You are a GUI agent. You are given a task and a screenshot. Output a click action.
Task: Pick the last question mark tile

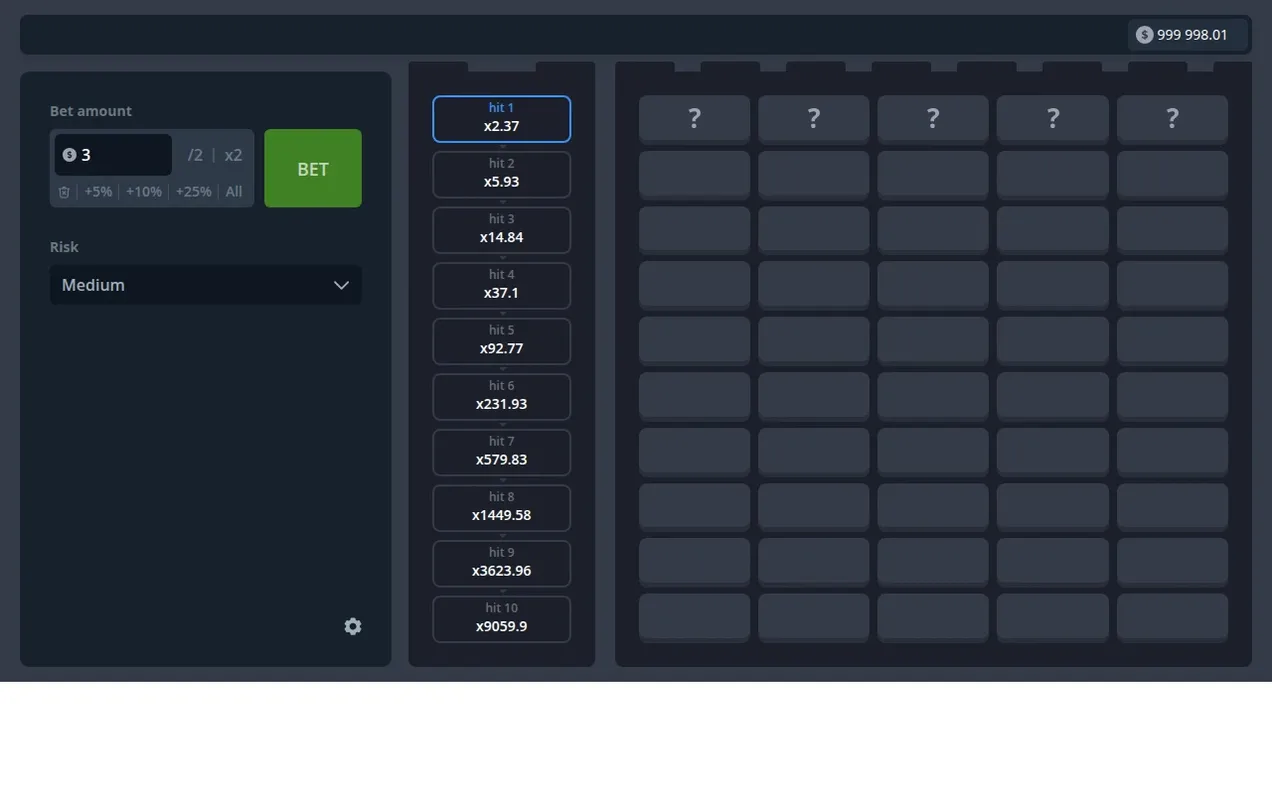[x=1172, y=119]
